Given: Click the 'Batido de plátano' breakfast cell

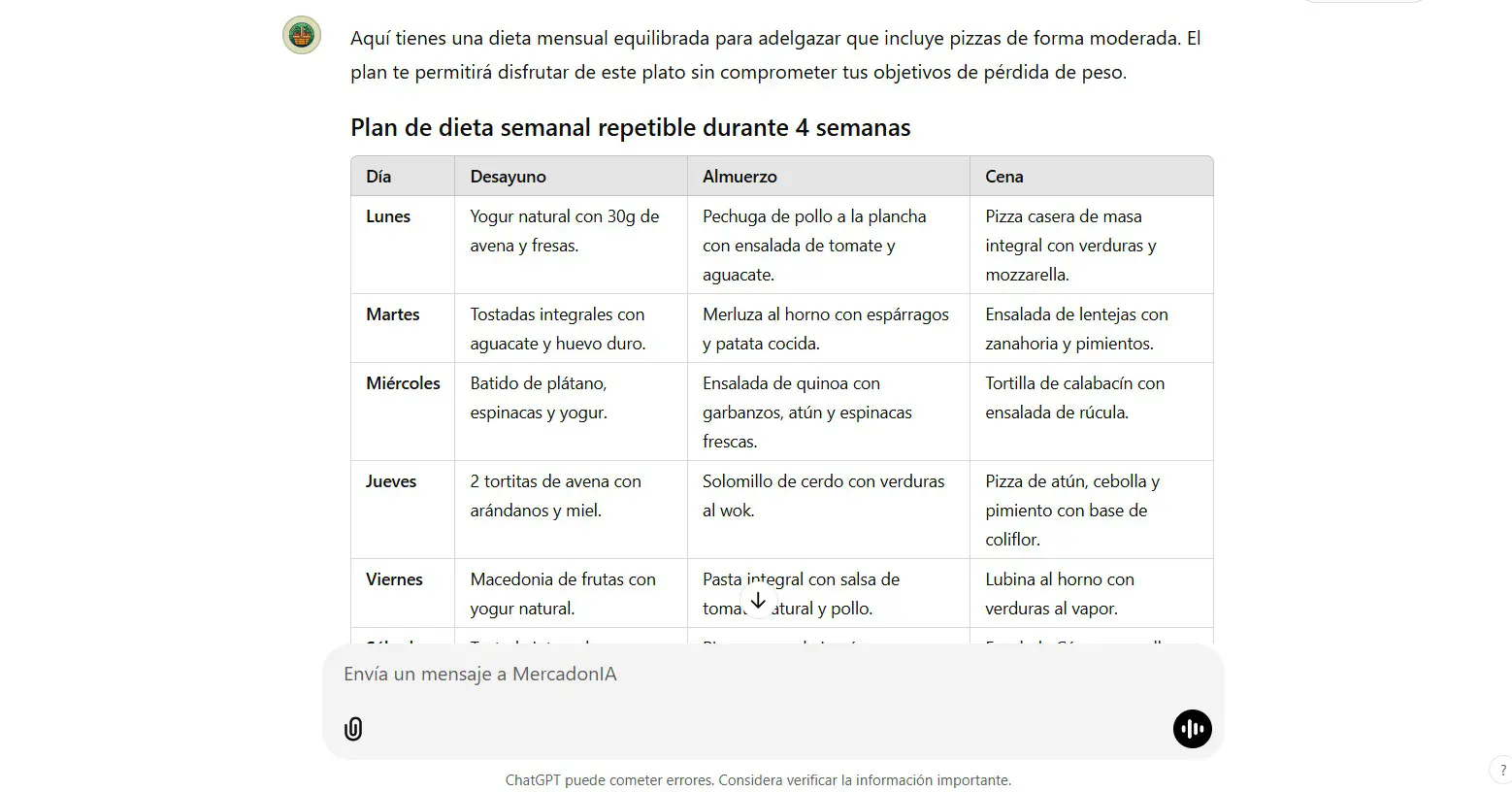Looking at the screenshot, I should (x=571, y=412).
